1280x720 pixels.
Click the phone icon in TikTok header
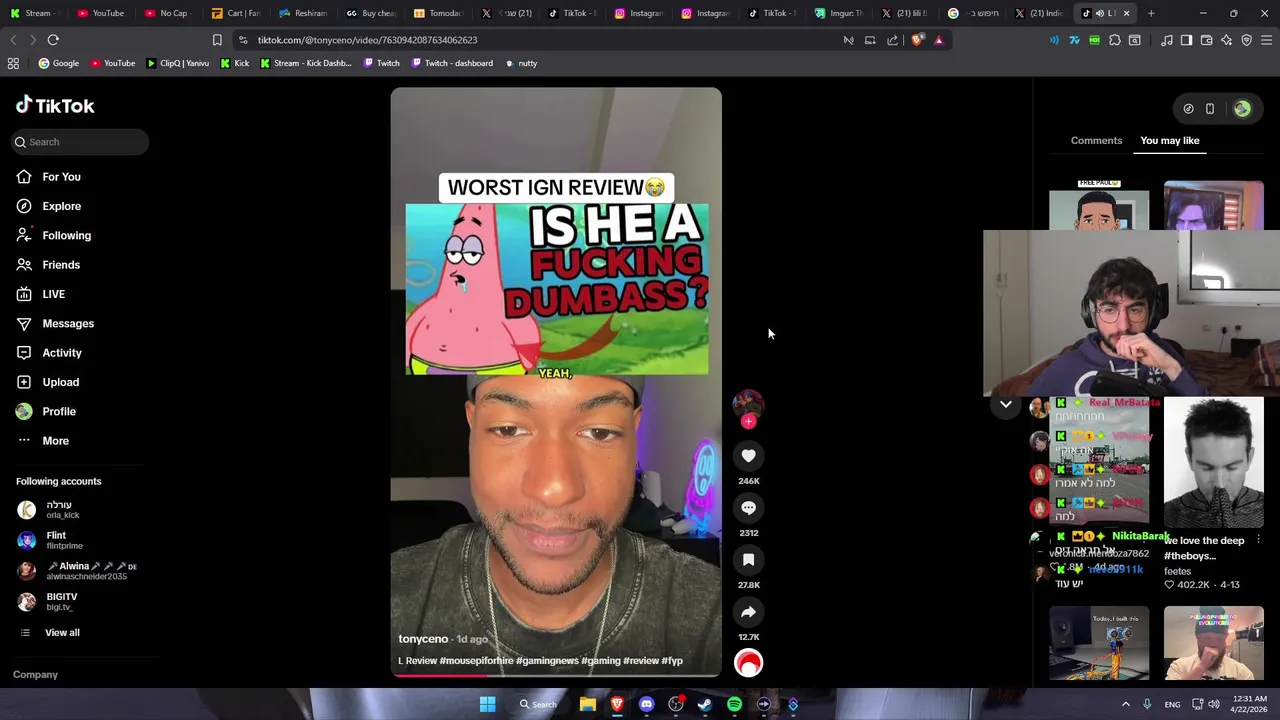click(1209, 109)
